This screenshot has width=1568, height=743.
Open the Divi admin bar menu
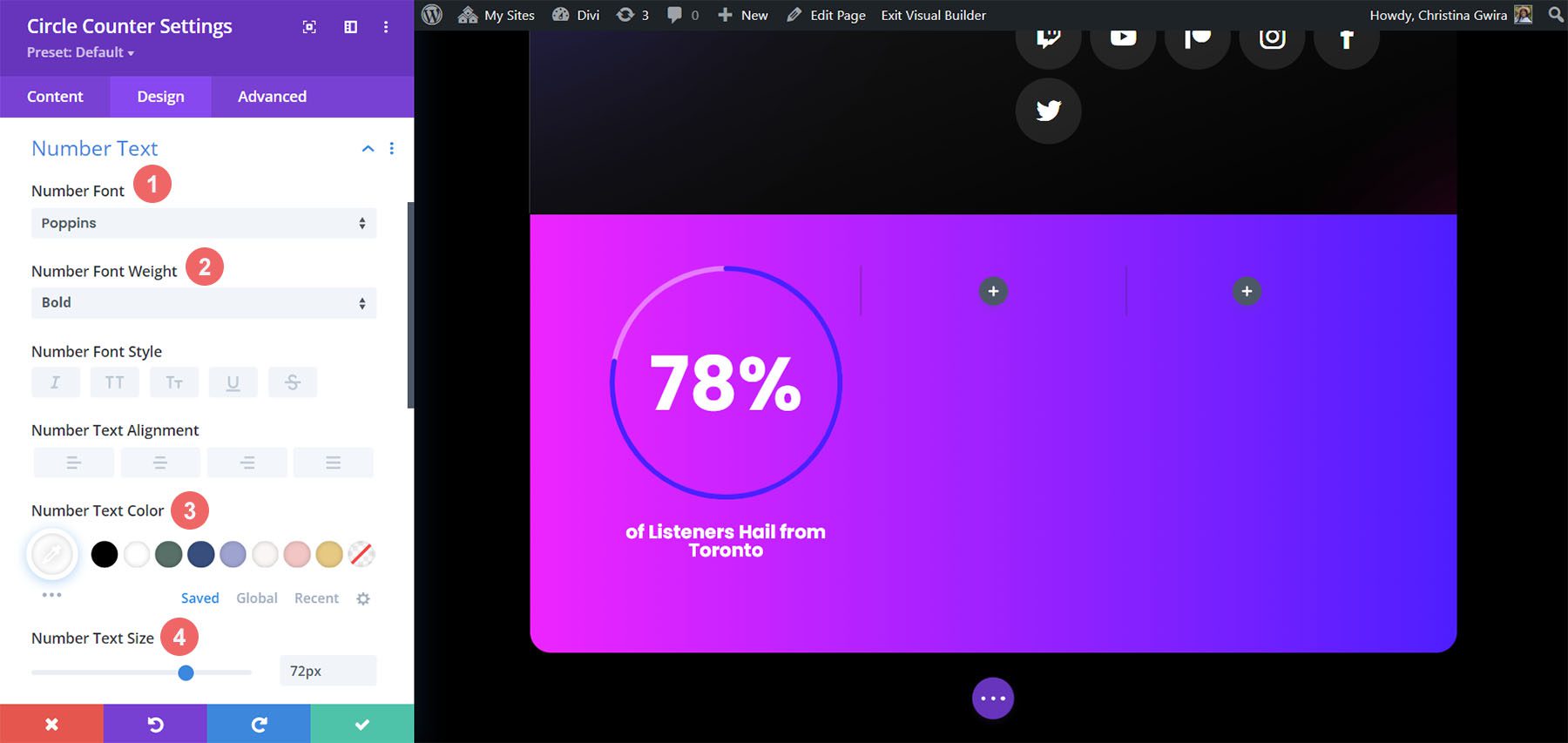[x=576, y=15]
